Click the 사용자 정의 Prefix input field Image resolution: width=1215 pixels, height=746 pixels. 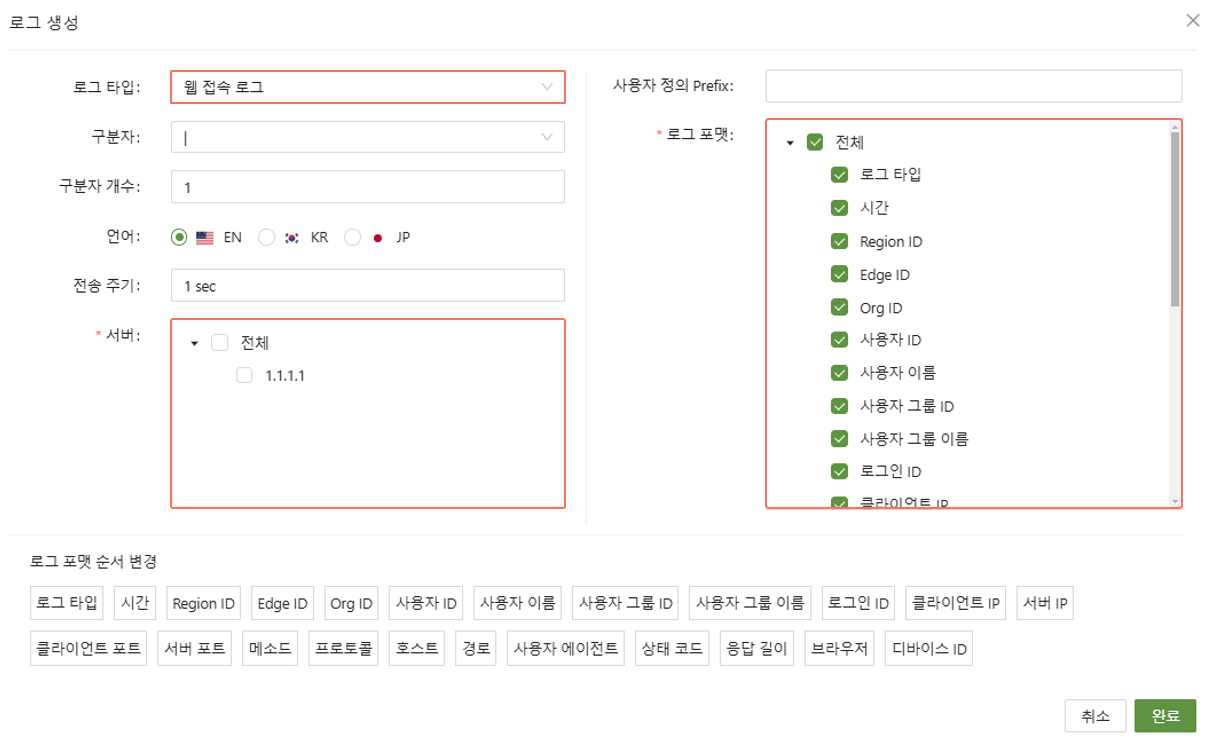(x=973, y=86)
